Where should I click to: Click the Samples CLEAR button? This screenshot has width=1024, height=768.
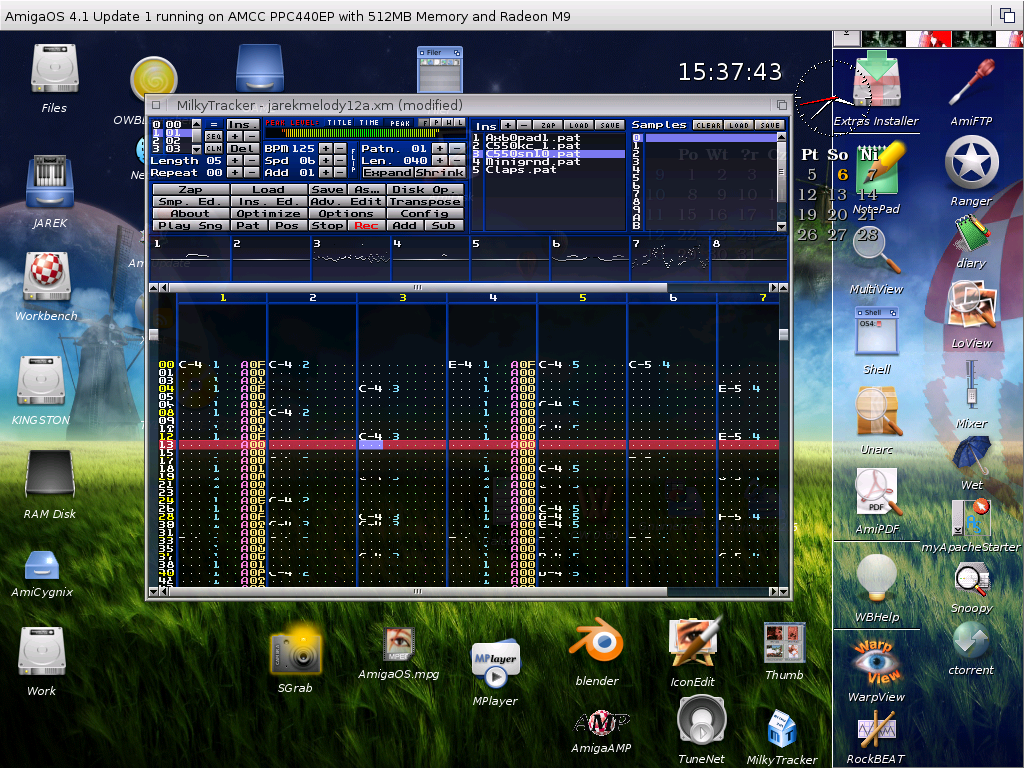point(709,125)
